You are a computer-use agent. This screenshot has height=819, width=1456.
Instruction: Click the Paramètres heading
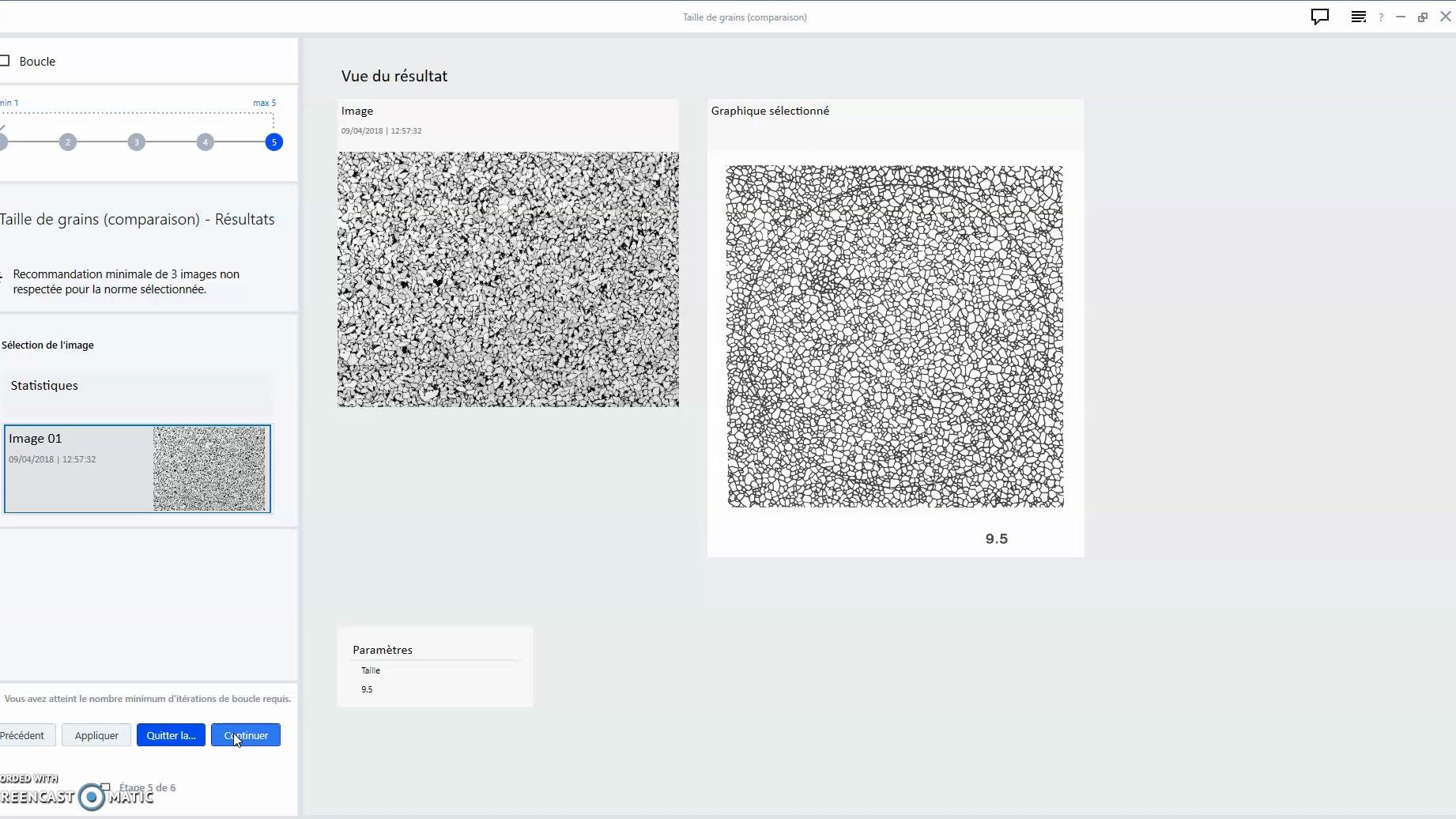[383, 650]
